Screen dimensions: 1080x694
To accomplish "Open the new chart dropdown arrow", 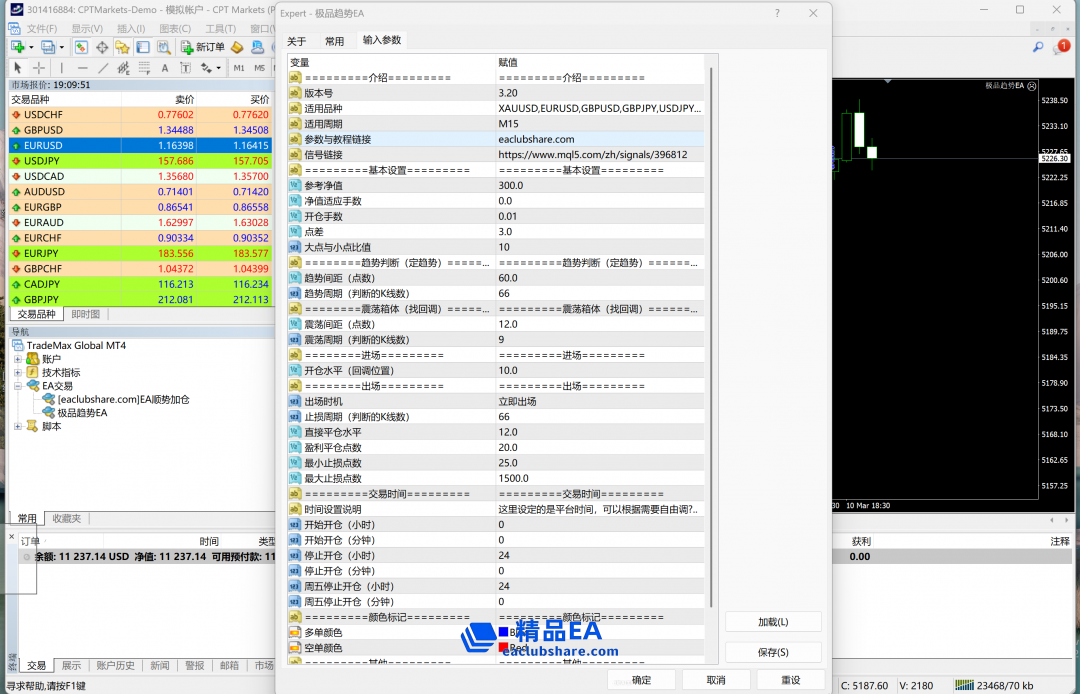I will tap(29, 47).
